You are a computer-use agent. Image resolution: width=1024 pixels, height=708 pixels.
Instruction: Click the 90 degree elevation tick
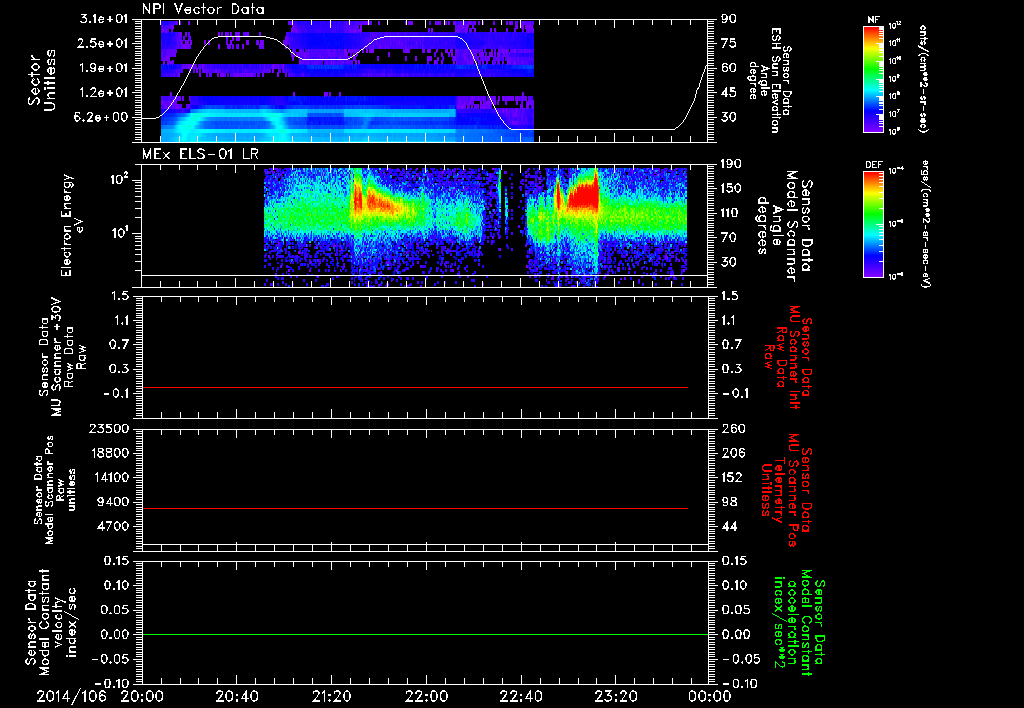pyautogui.click(x=729, y=19)
